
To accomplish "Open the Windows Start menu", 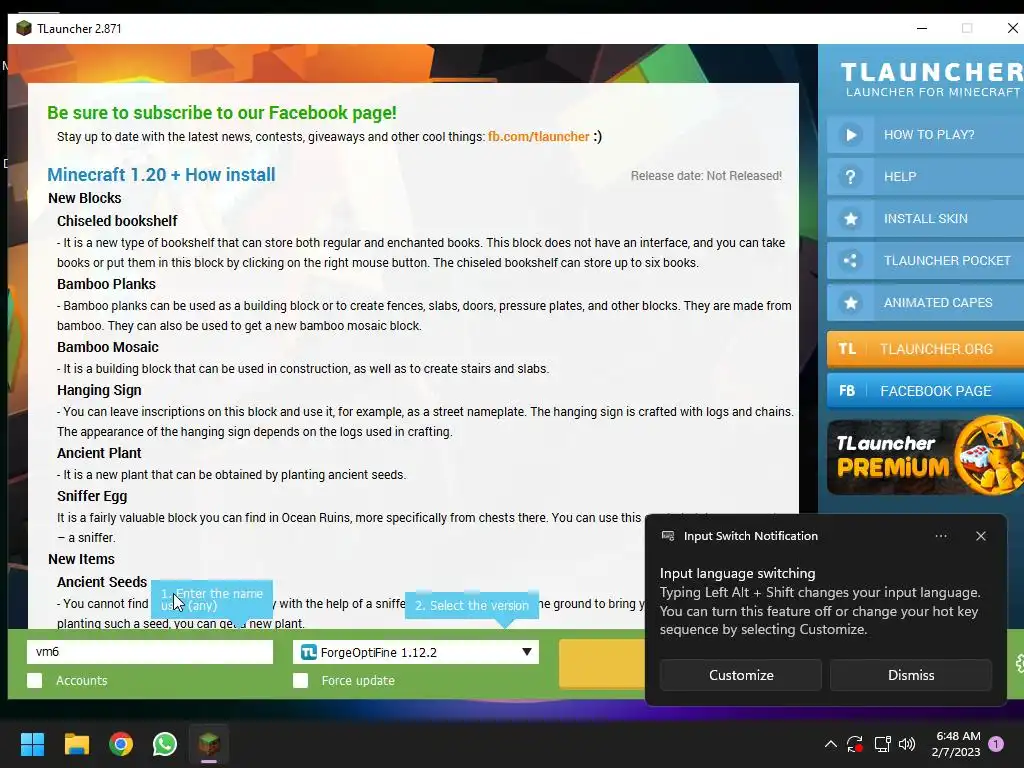I will point(32,744).
